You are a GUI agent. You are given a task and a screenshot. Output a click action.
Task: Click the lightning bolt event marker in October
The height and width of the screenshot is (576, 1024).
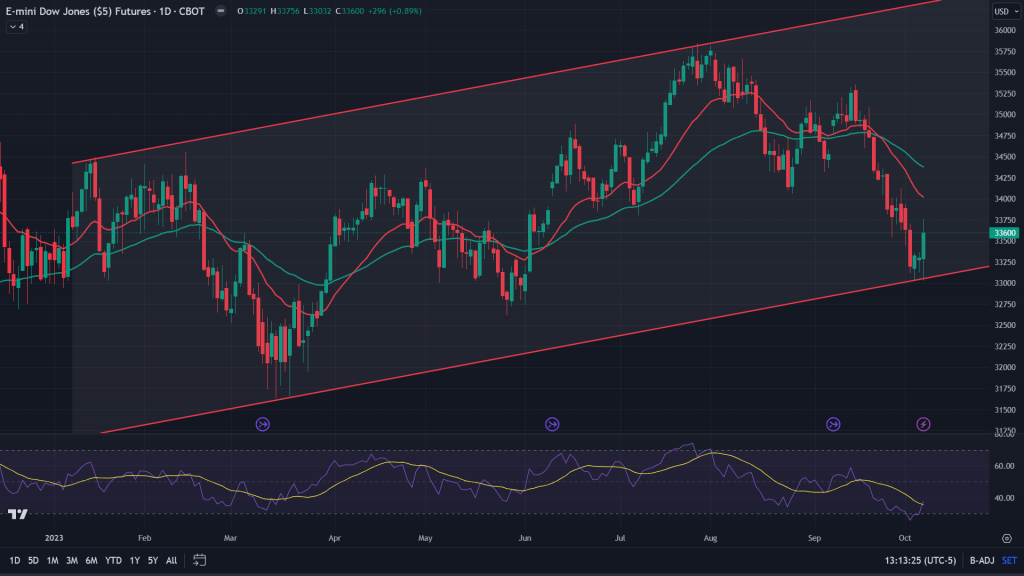tap(924, 424)
